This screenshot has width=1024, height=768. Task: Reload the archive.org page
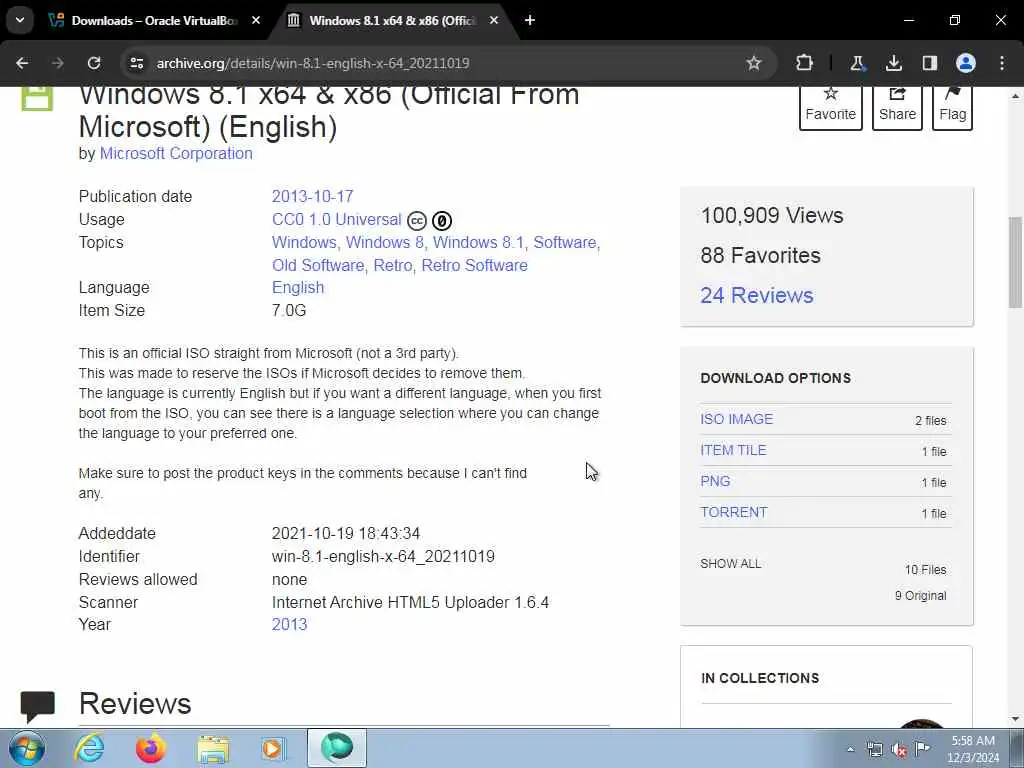click(94, 63)
